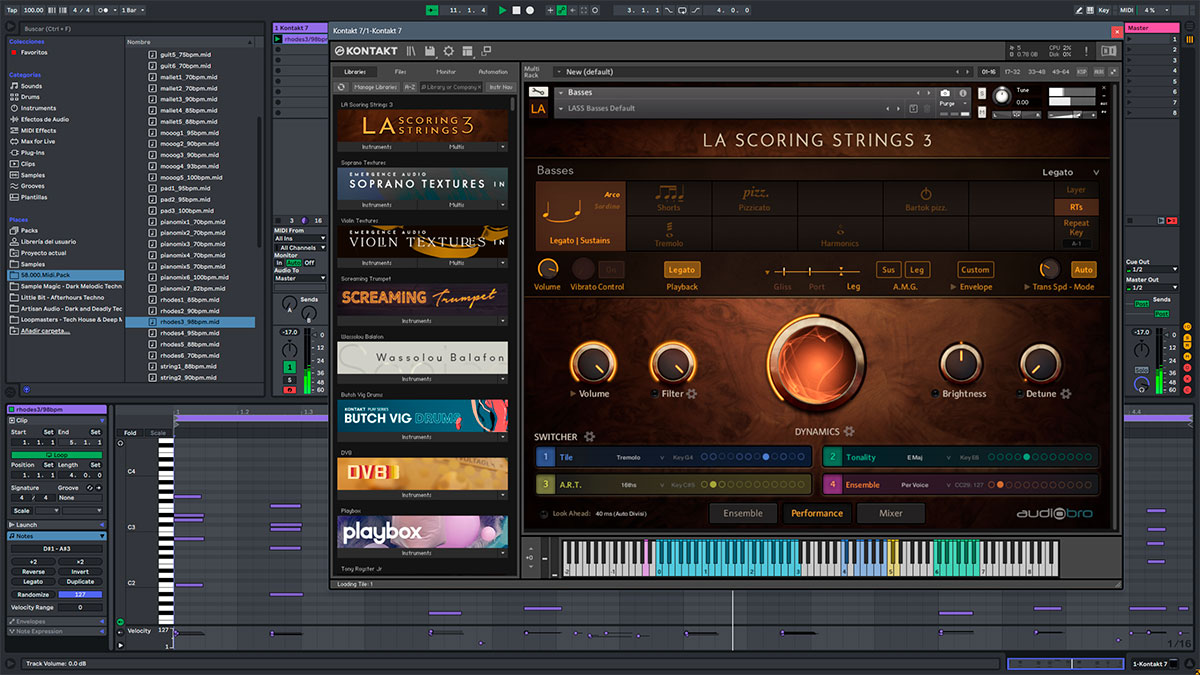Open the Legato mode dropdown
The width and height of the screenshot is (1200, 675).
tap(1070, 172)
